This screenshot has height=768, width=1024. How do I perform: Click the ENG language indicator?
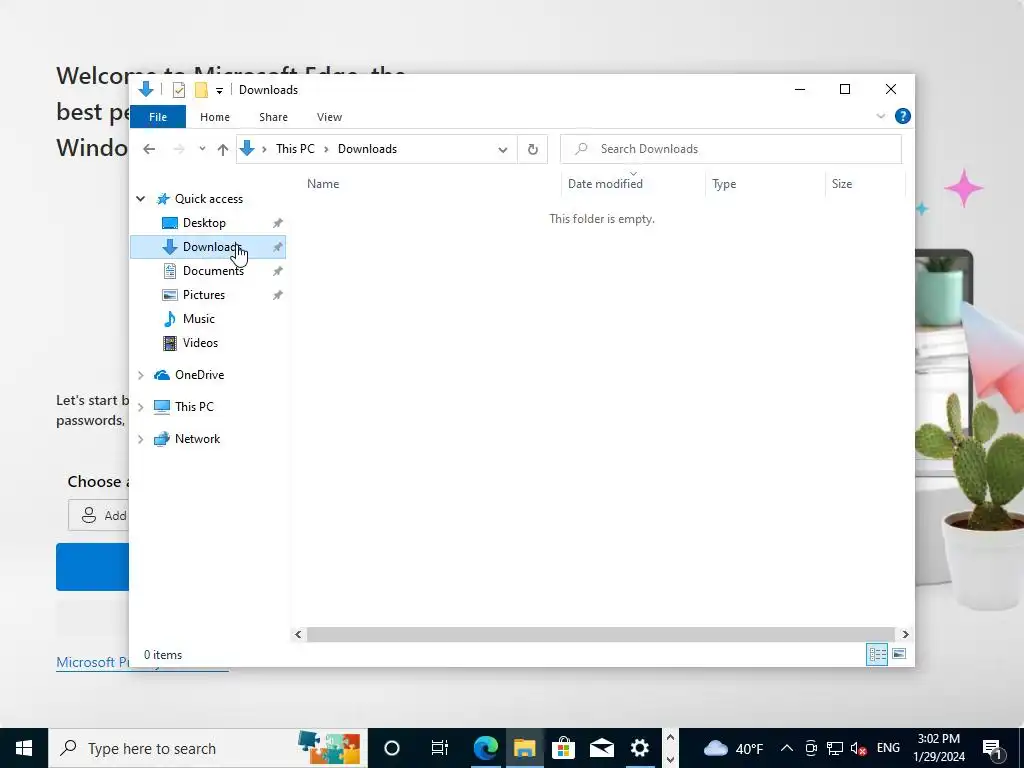click(888, 748)
